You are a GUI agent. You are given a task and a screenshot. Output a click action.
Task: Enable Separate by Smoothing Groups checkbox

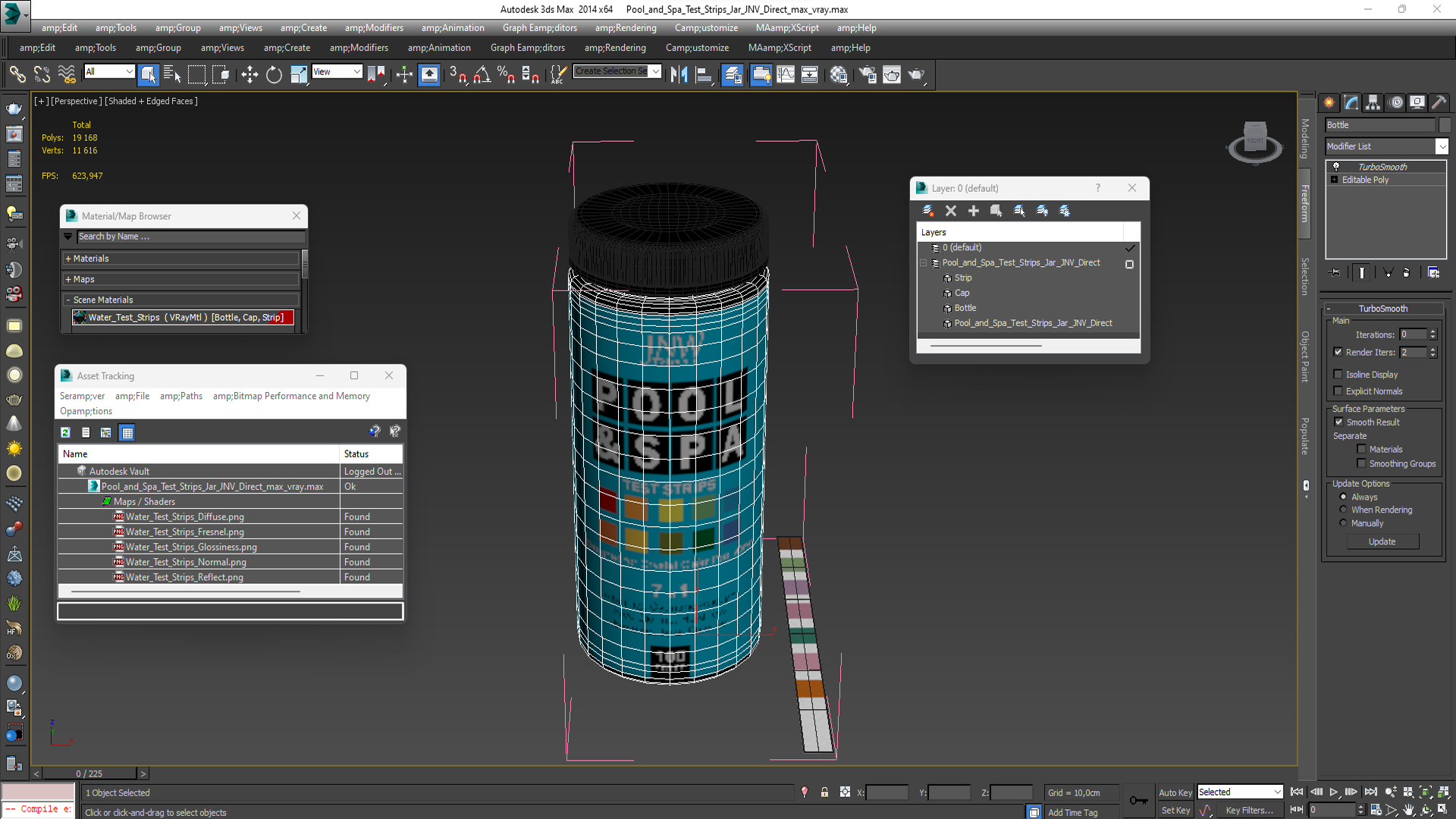[x=1361, y=463]
